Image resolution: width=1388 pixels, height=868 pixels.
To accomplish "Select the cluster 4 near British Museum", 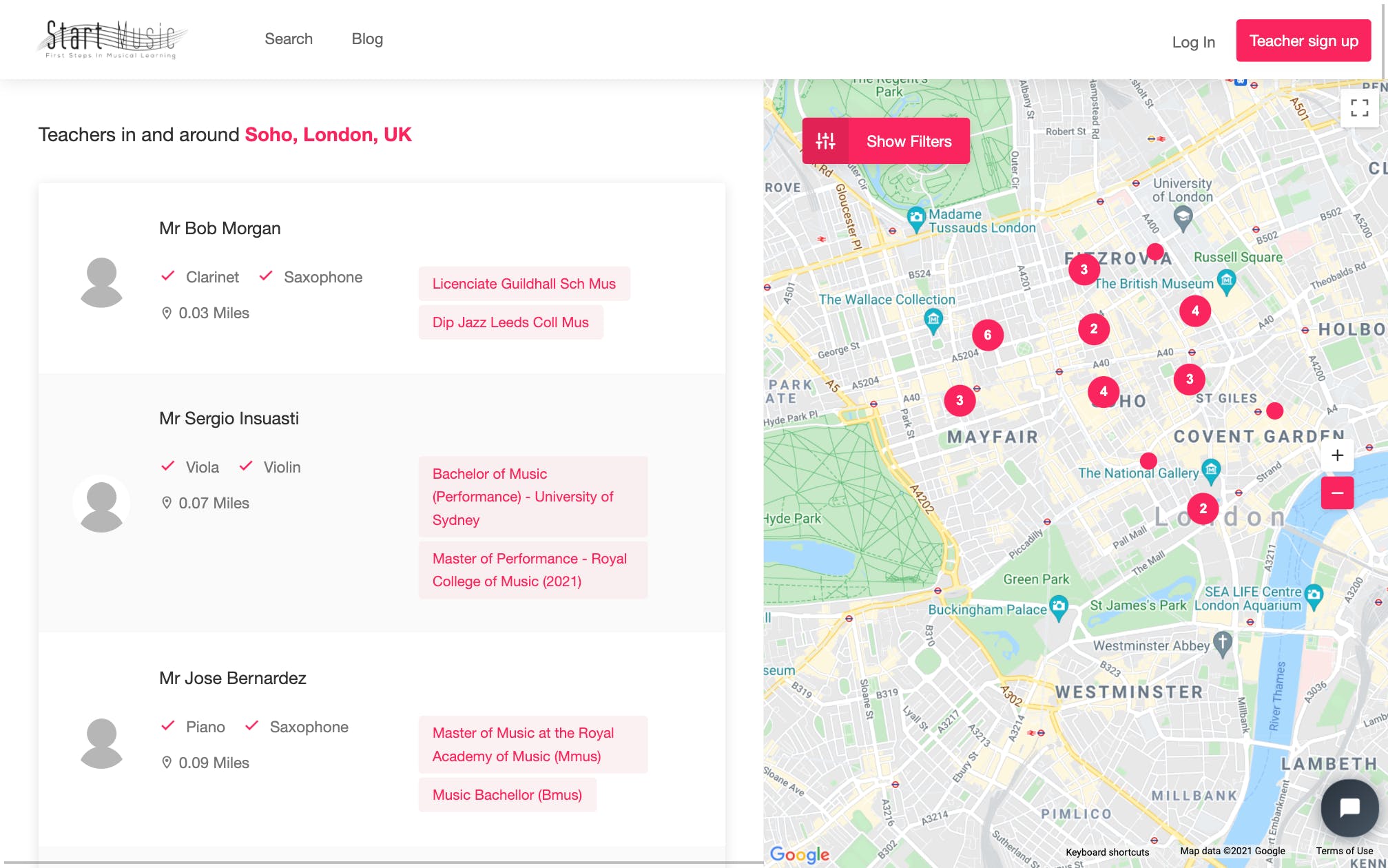I will pyautogui.click(x=1195, y=311).
